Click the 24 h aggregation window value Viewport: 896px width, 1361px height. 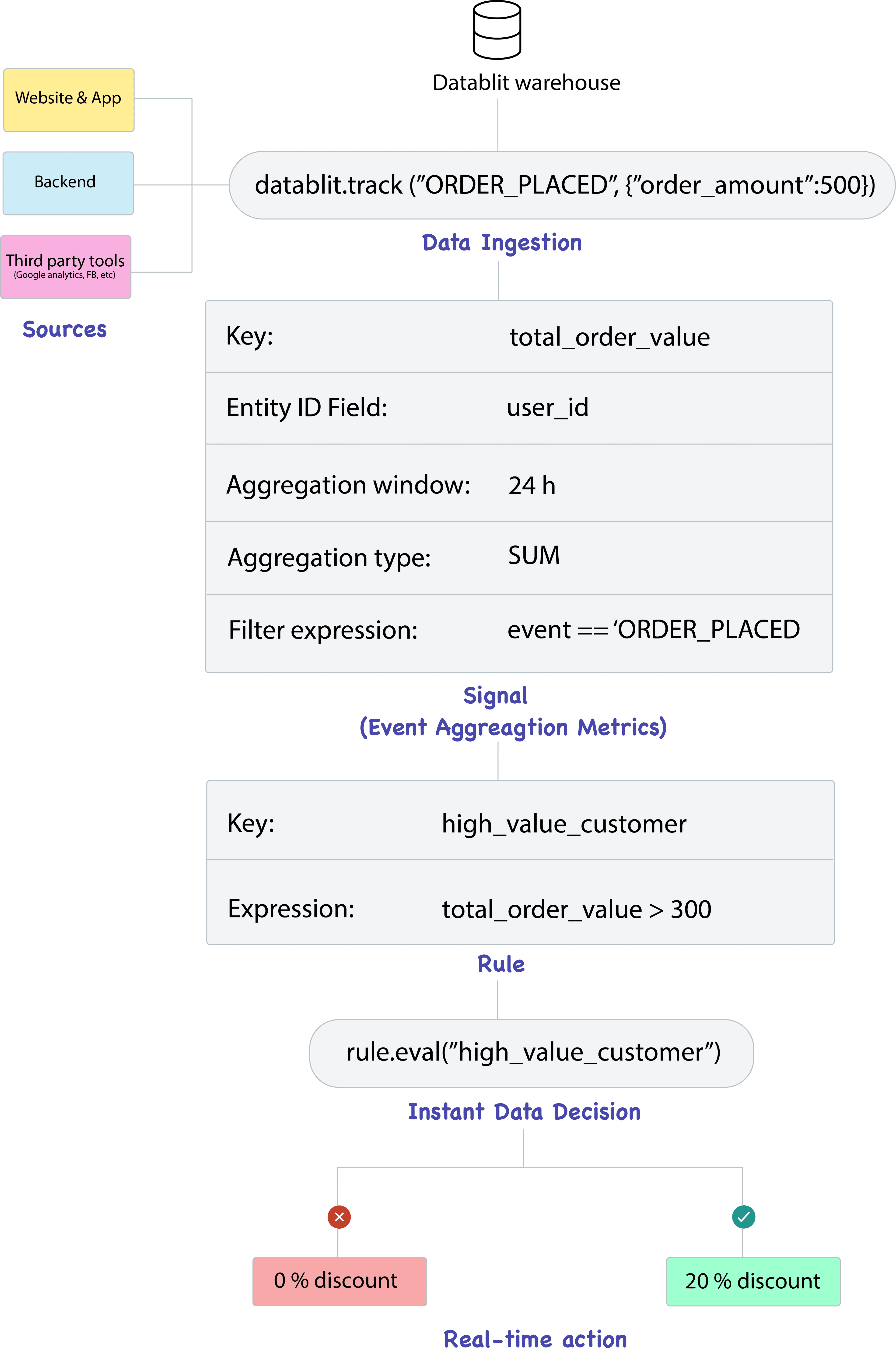pyautogui.click(x=532, y=486)
